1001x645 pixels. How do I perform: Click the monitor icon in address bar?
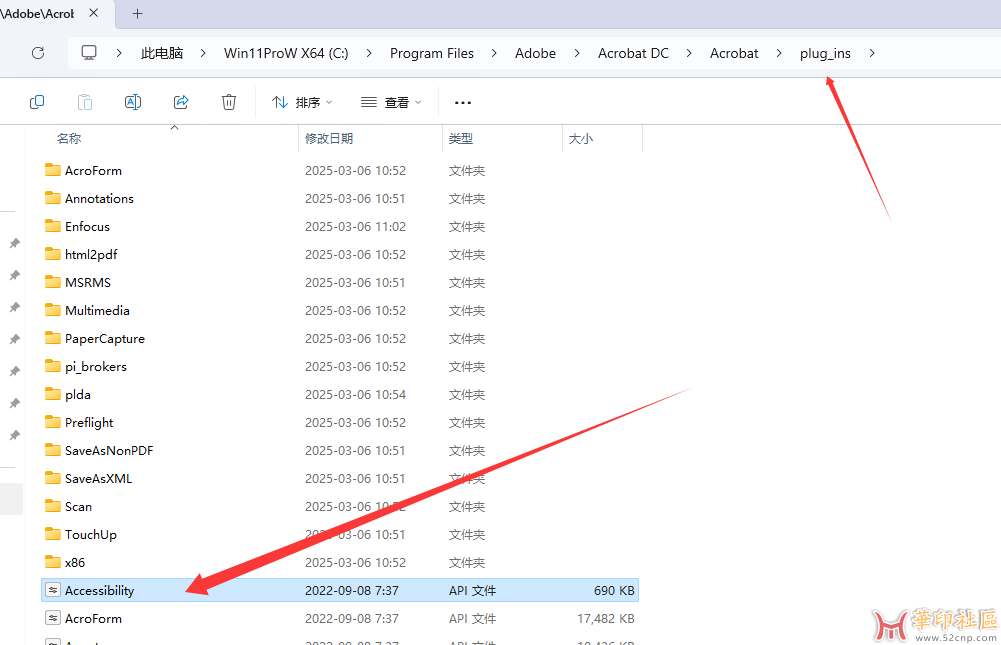pos(89,53)
